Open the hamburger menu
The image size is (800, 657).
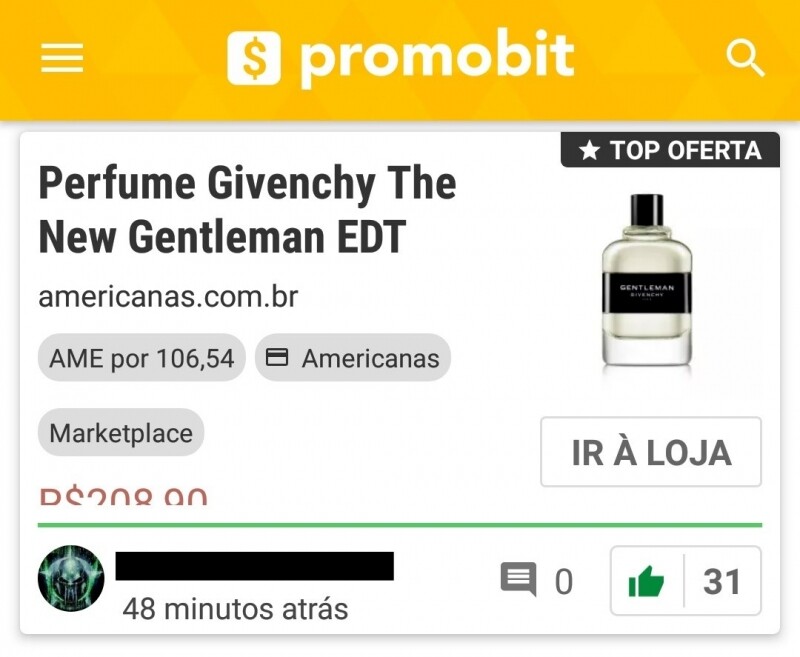[62, 58]
